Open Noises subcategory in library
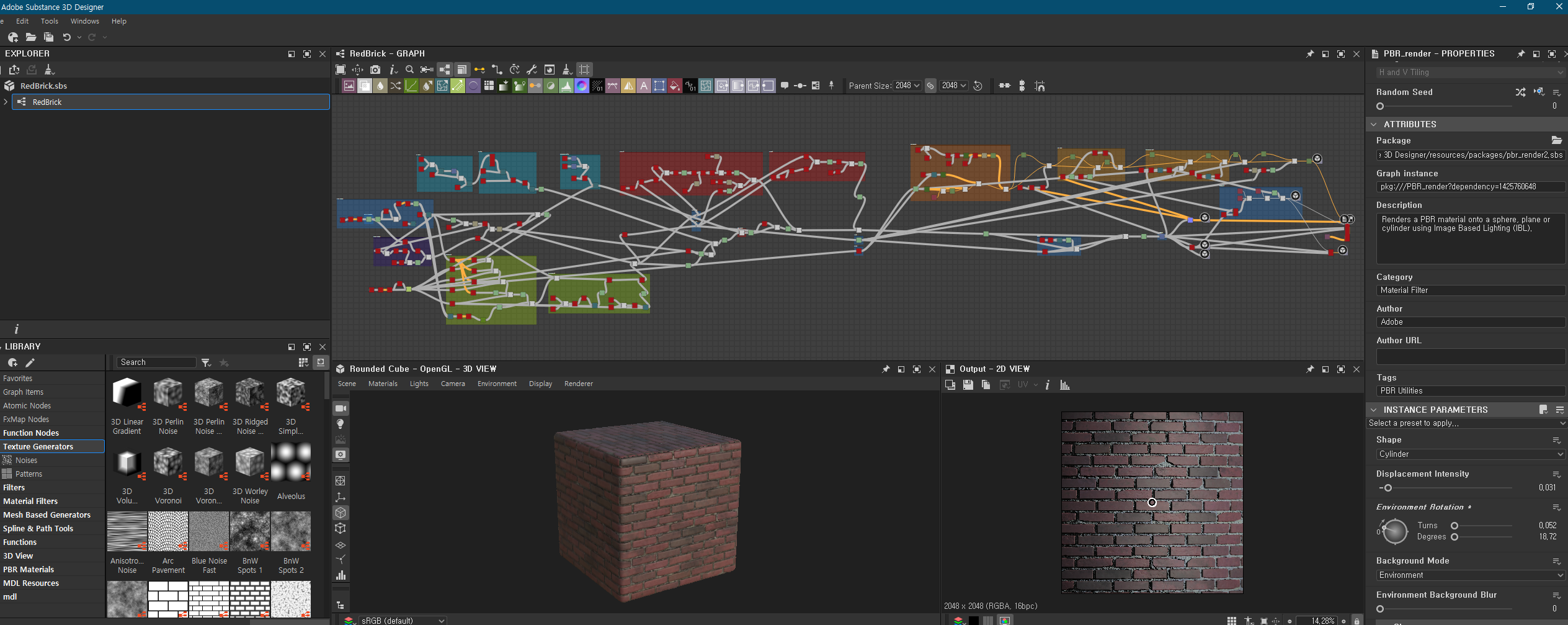1568x625 pixels. coord(52,460)
